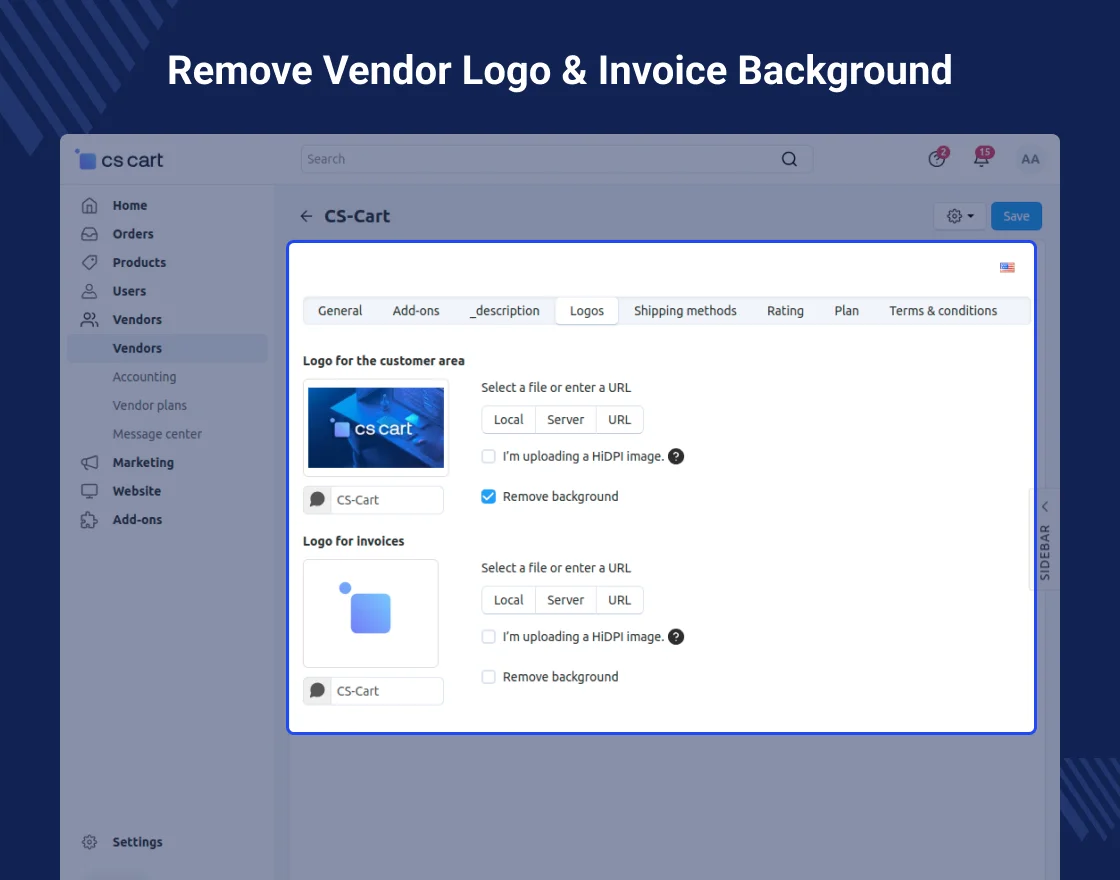Open the notifications bell icon
Viewport: 1120px width, 880px height.
[x=981, y=159]
